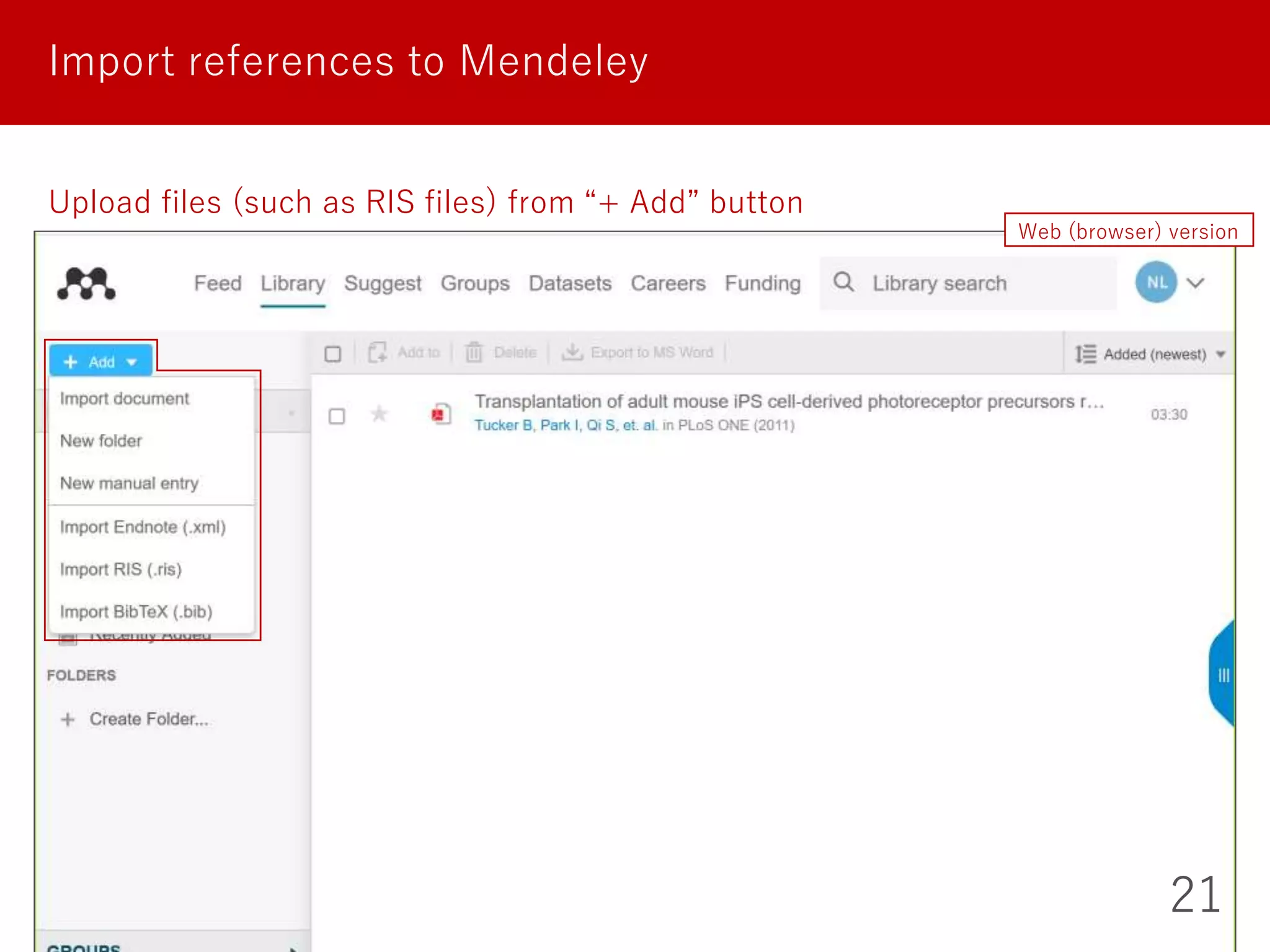This screenshot has width=1270, height=952.
Task: Click the PLoS ONE (2011) source text
Action: coord(736,425)
